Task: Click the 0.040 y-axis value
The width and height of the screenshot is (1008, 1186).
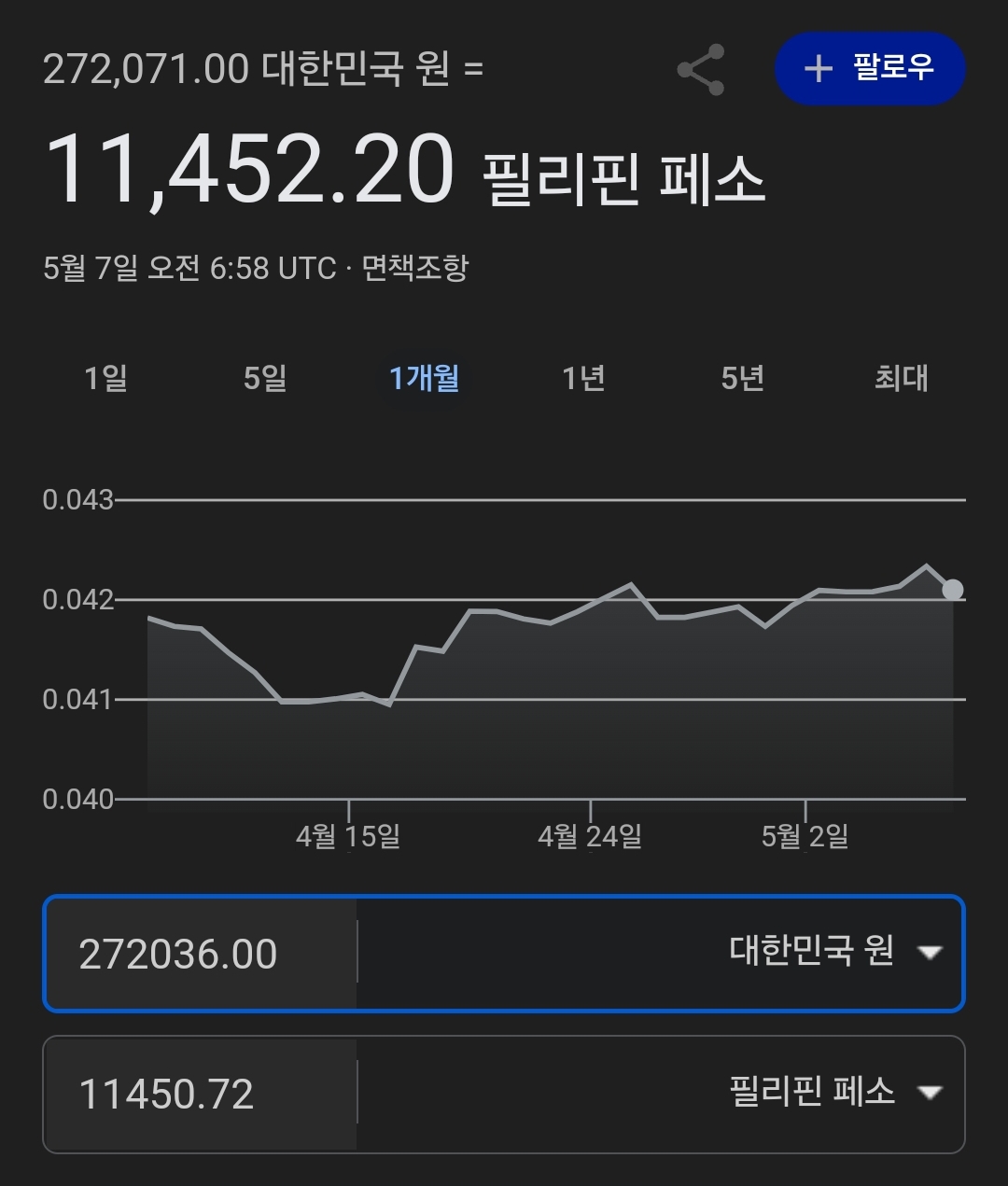Action: (x=77, y=799)
